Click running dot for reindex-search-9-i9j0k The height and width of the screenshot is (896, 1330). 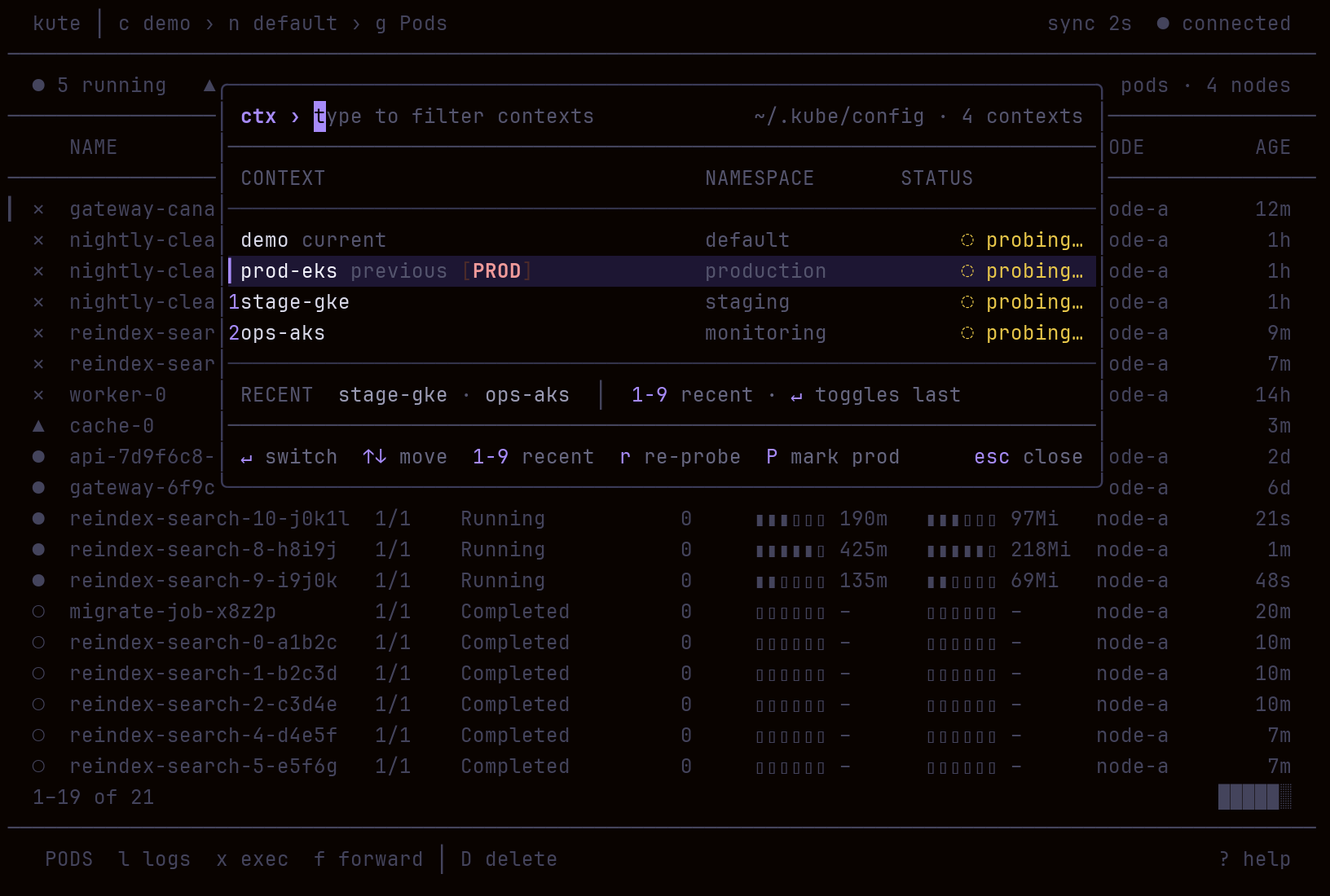pyautogui.click(x=38, y=581)
